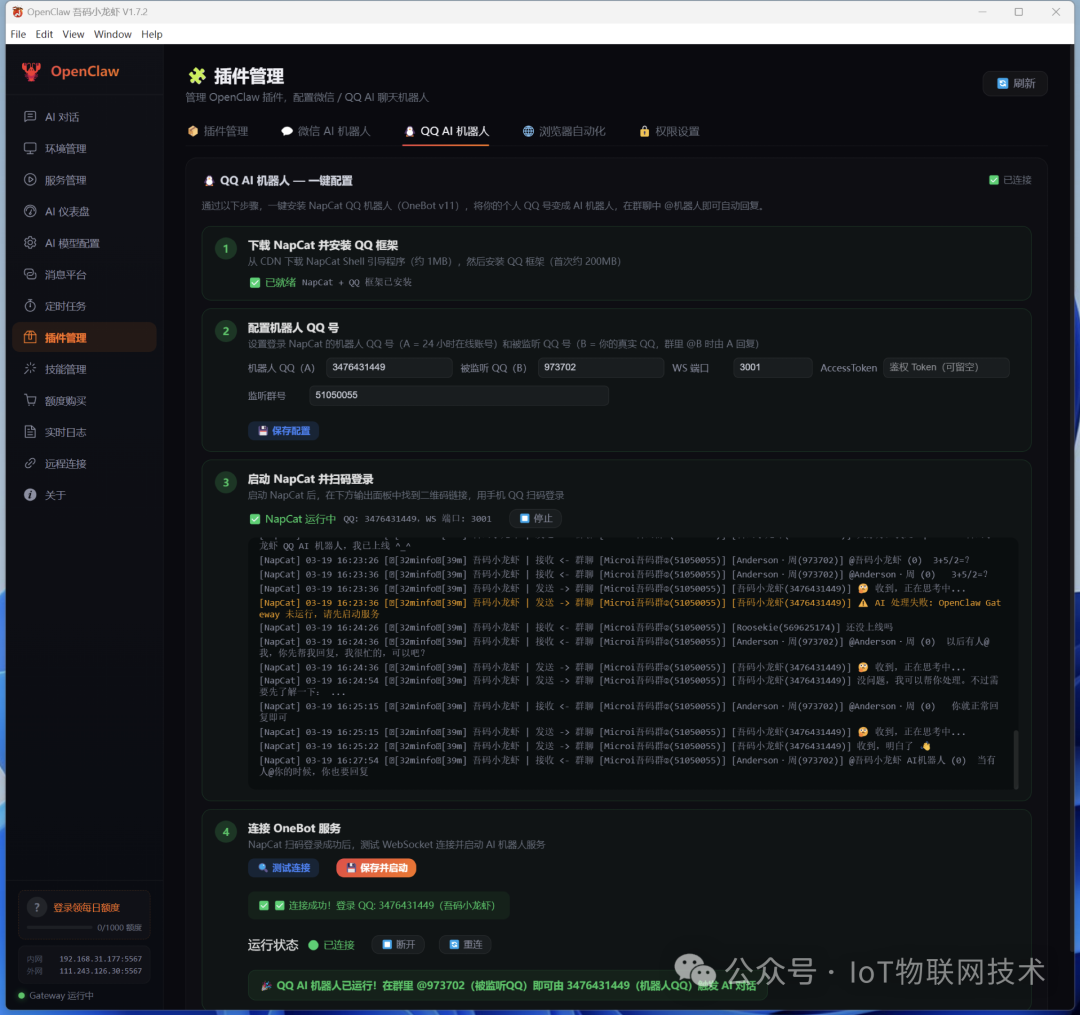Open the AI 对话 sidebar icon
1080x1015 pixels.
pos(30,116)
